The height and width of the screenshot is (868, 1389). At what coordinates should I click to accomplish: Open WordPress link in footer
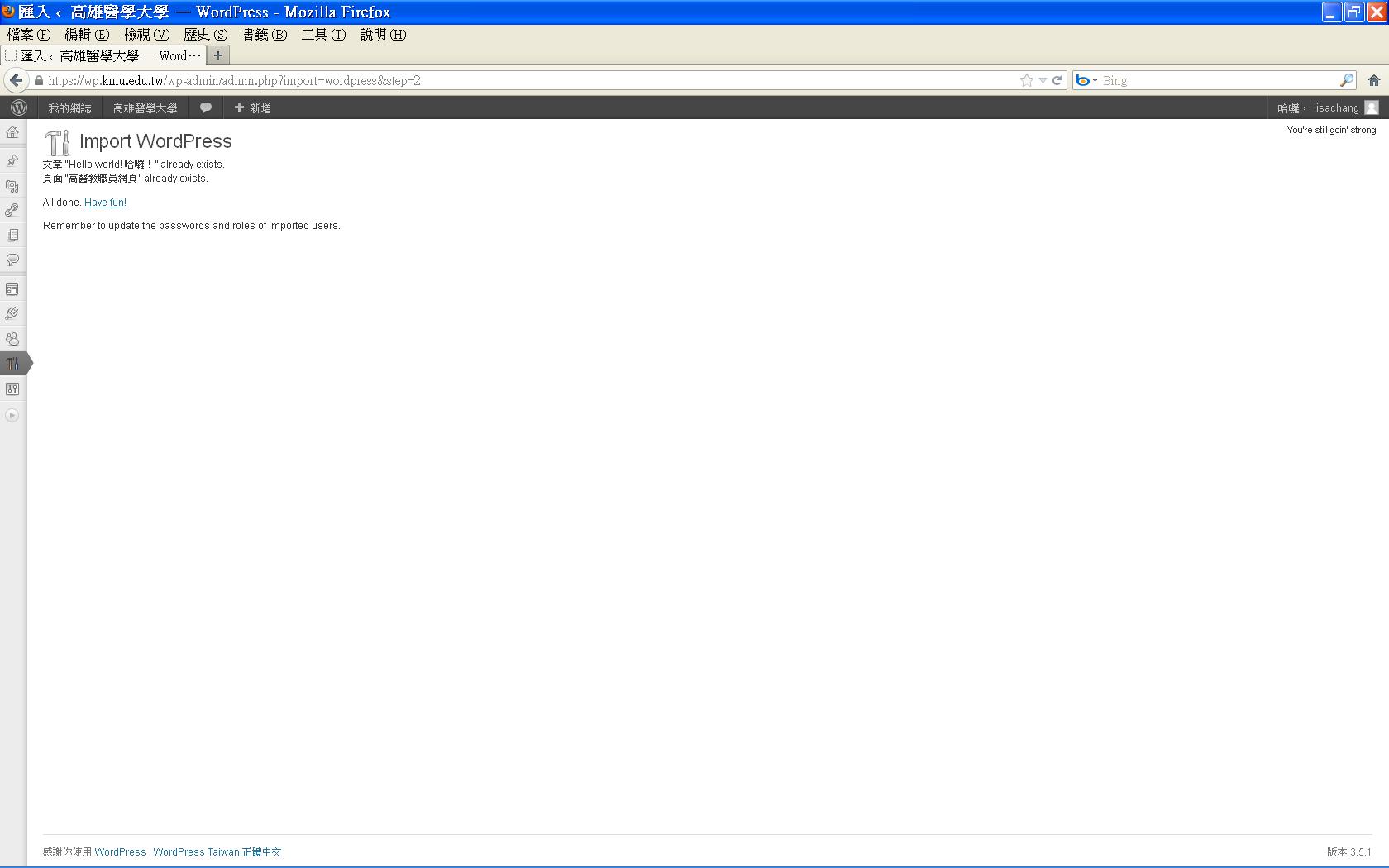[x=120, y=852]
